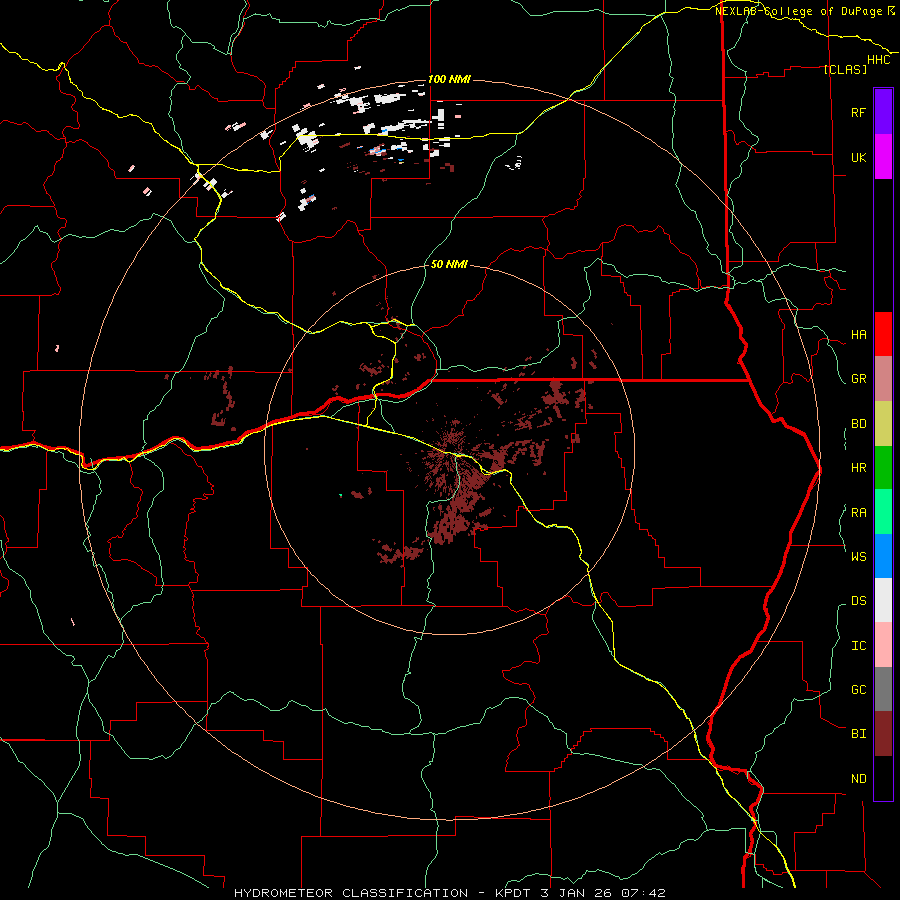Click the HYDROMETEOR CLASSIFICATION - KPDT title line
Image resolution: width=900 pixels, height=900 pixels.
(450, 893)
